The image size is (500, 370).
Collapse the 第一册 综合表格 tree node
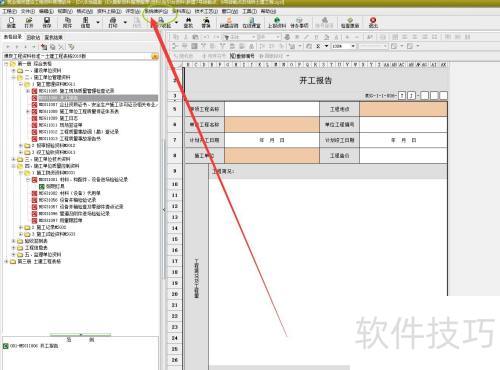tap(6, 64)
